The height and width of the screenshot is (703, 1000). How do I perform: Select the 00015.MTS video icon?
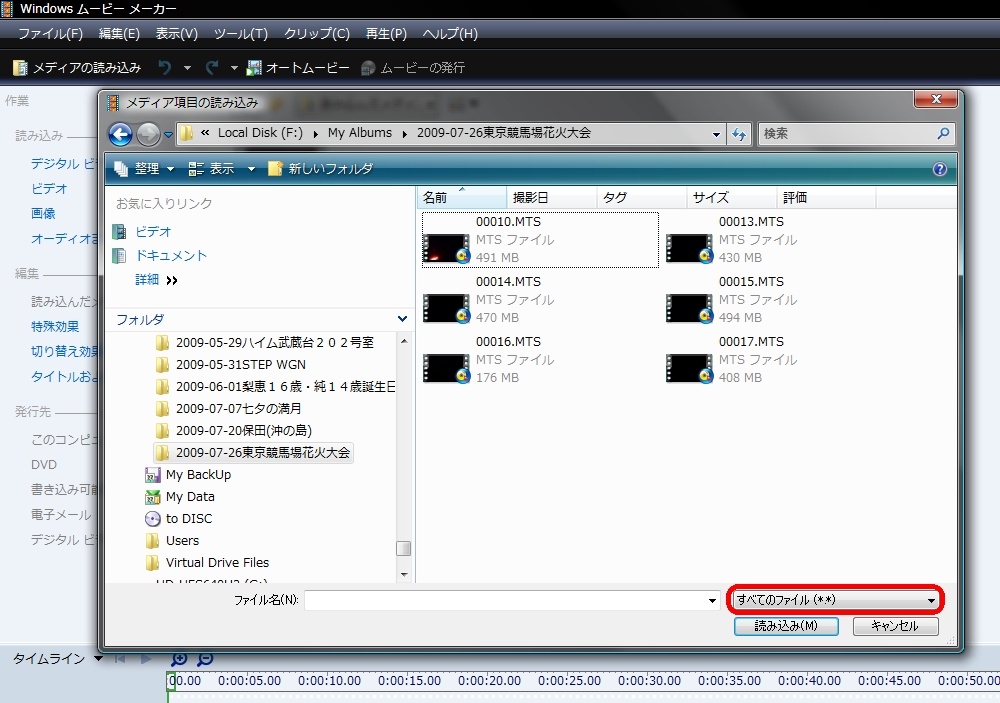pos(689,308)
